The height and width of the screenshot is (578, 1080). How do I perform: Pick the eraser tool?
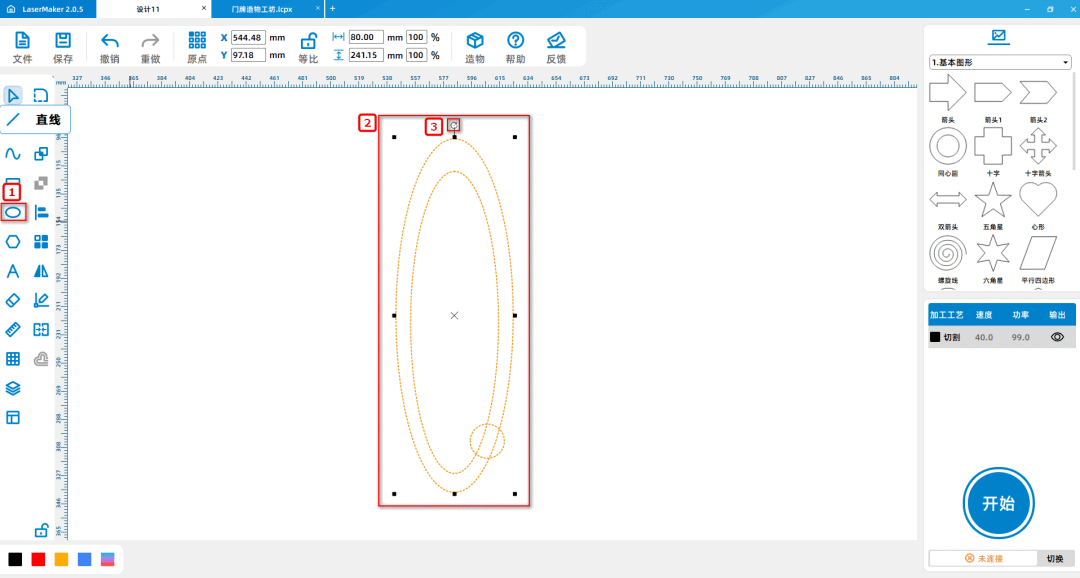[x=13, y=300]
